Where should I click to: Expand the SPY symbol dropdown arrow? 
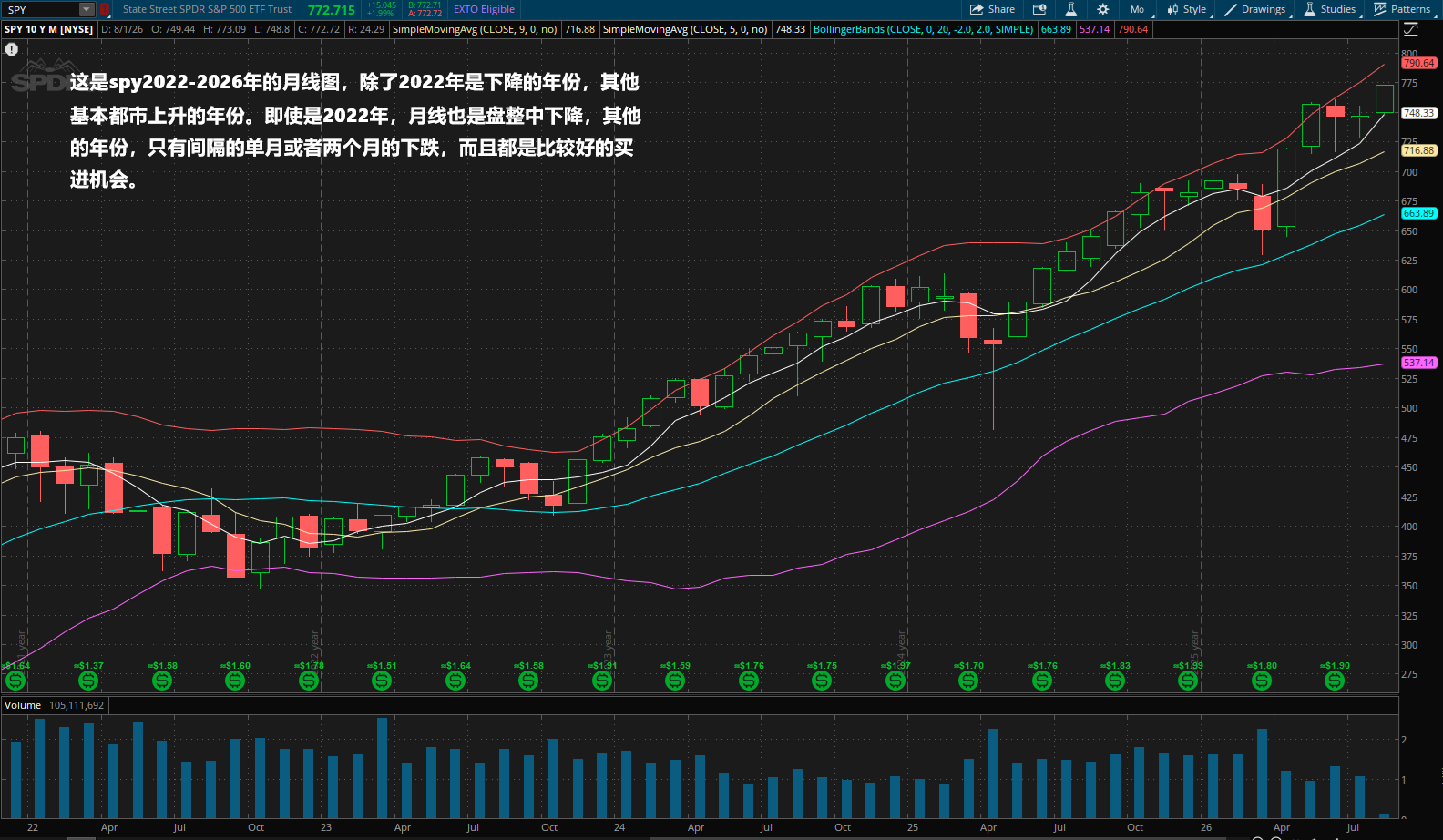click(87, 9)
